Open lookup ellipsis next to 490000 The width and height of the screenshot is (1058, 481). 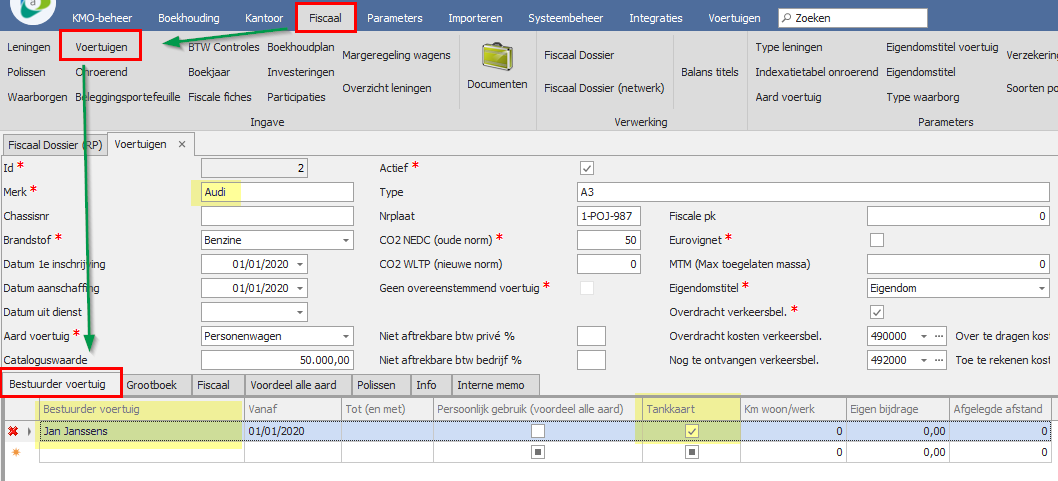coord(939,336)
